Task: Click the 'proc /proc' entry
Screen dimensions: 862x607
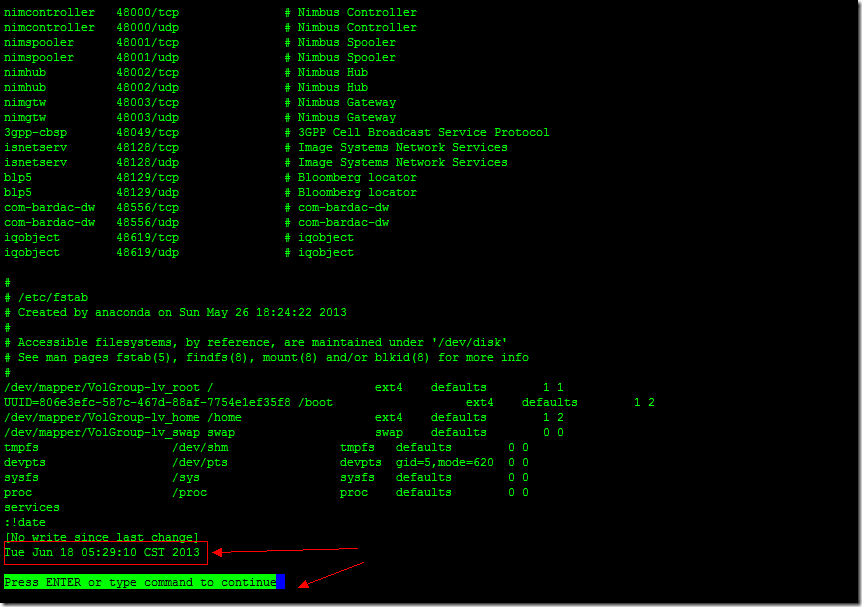Action: (266, 493)
